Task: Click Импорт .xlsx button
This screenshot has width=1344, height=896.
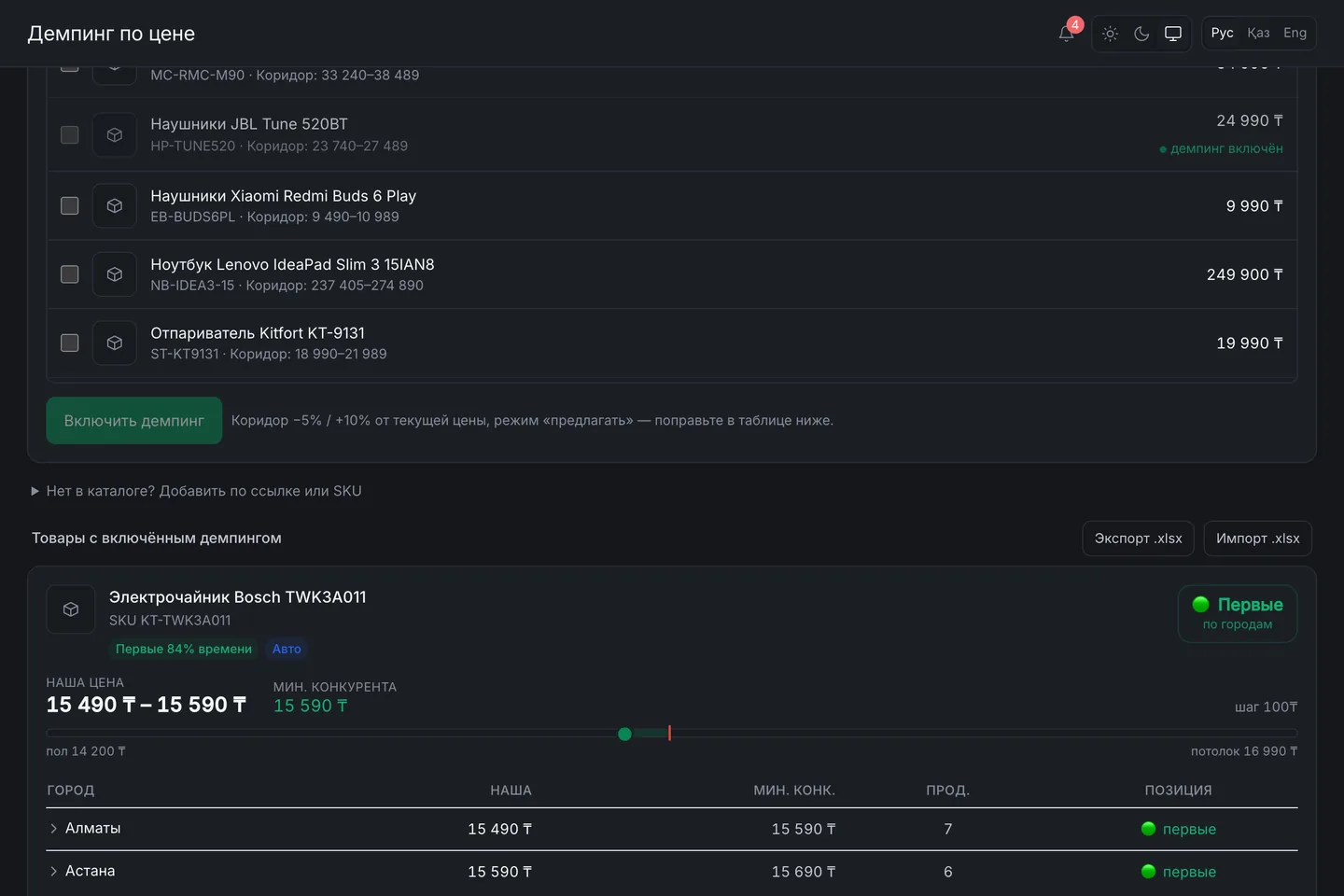Action: coord(1258,539)
